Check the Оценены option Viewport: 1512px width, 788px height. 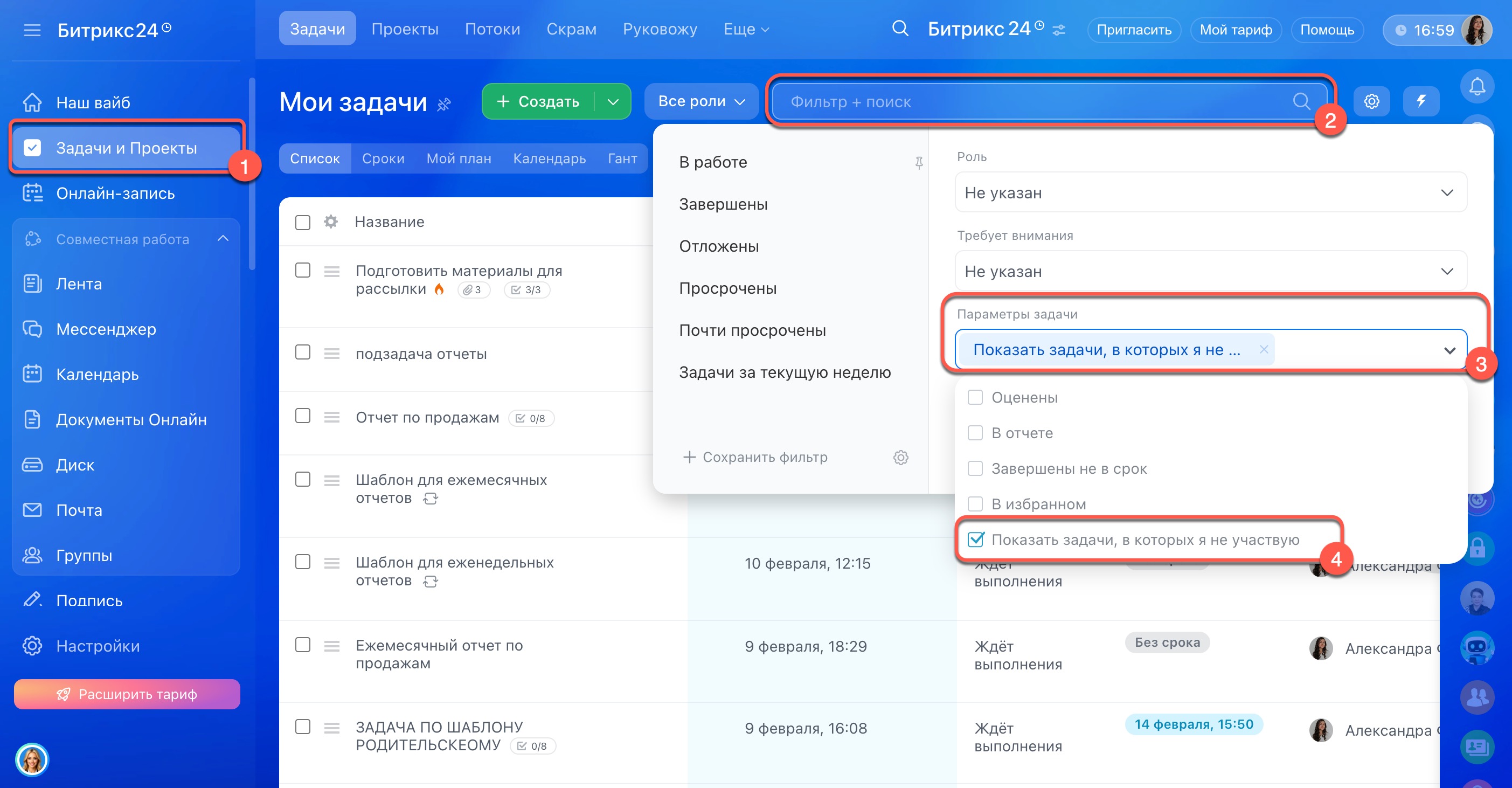[x=975, y=398]
